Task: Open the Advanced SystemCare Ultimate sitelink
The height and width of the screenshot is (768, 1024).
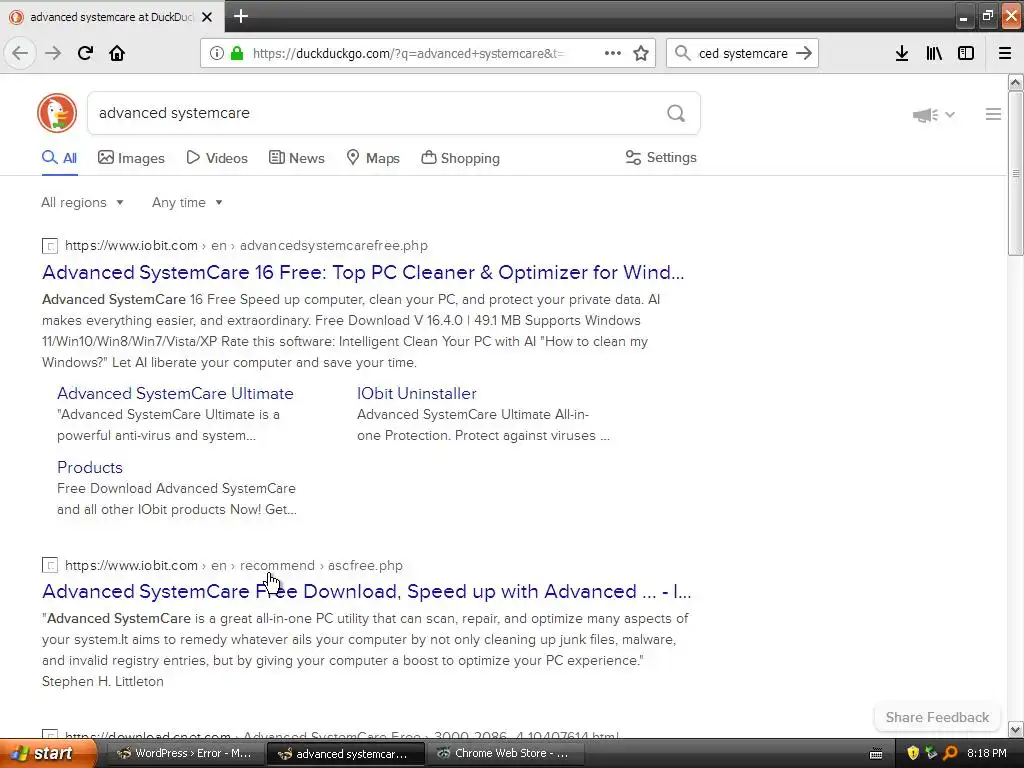Action: click(x=175, y=394)
